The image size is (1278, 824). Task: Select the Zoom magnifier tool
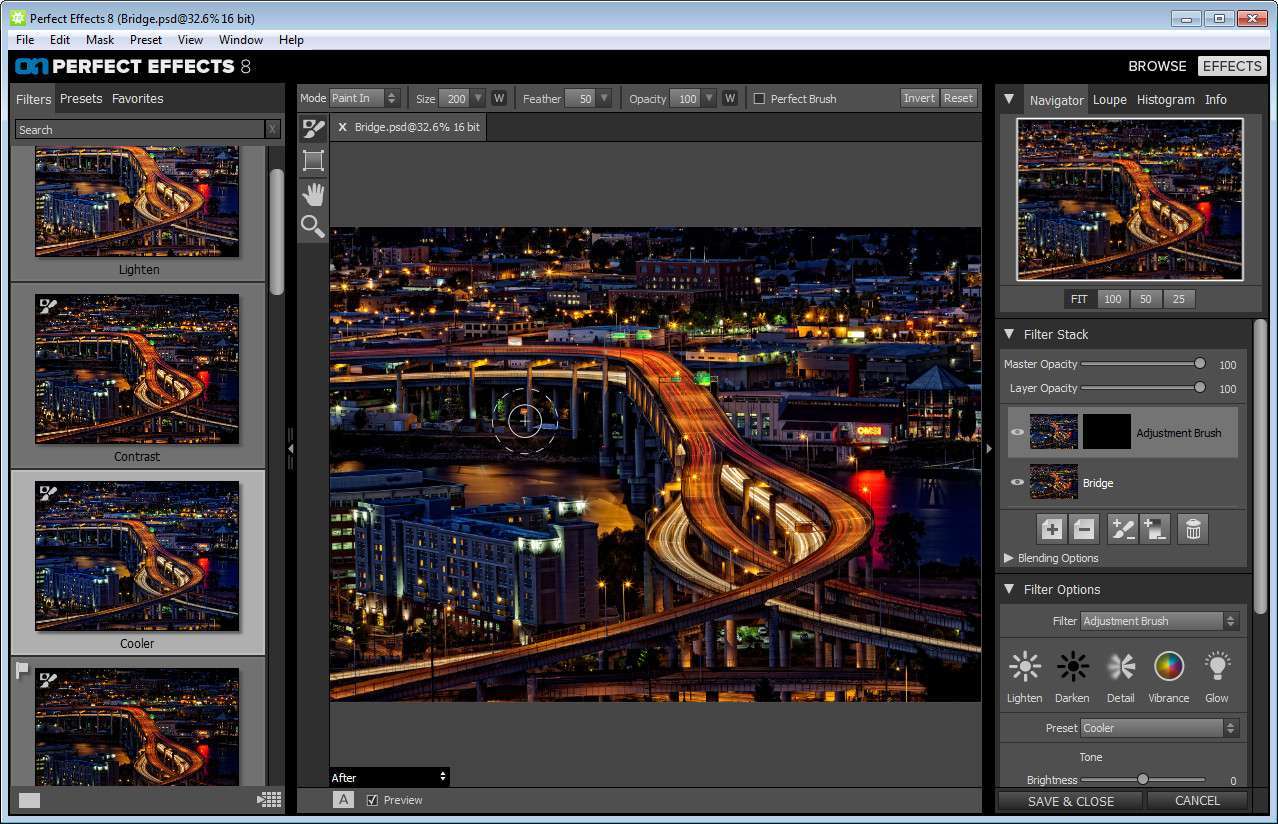[313, 226]
